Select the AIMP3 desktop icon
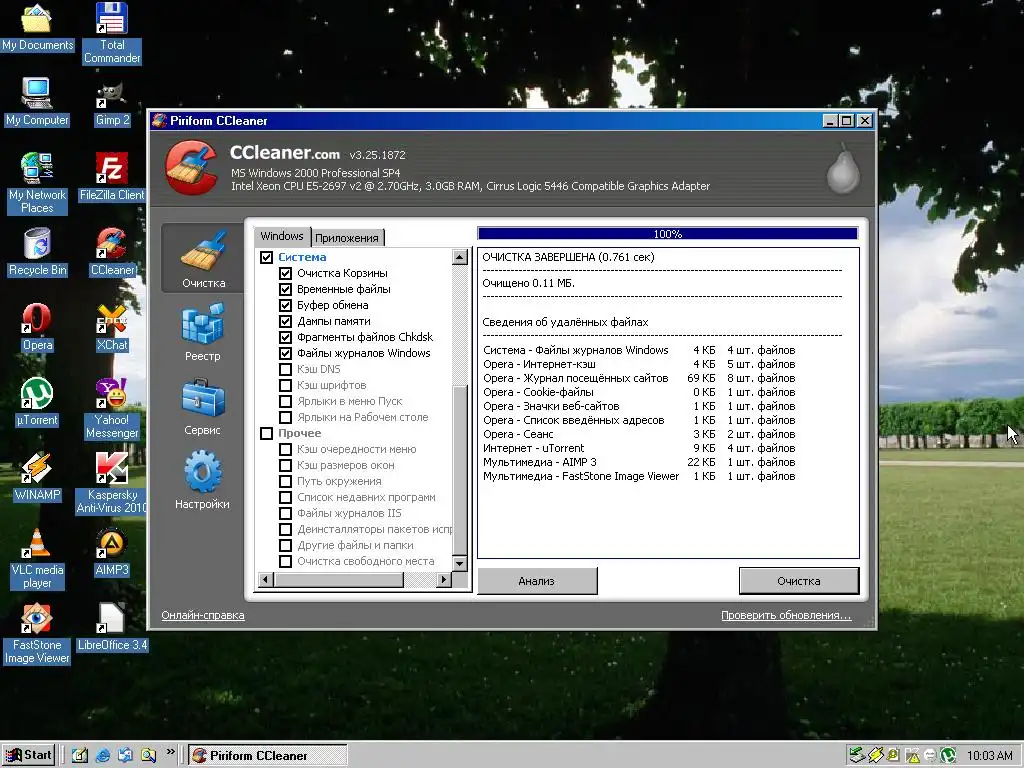Screen dimensions: 1024x768 coord(112,552)
